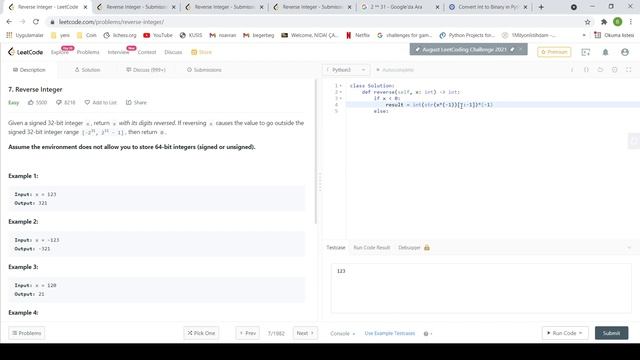Open the Problems list button

pyautogui.click(x=27, y=333)
